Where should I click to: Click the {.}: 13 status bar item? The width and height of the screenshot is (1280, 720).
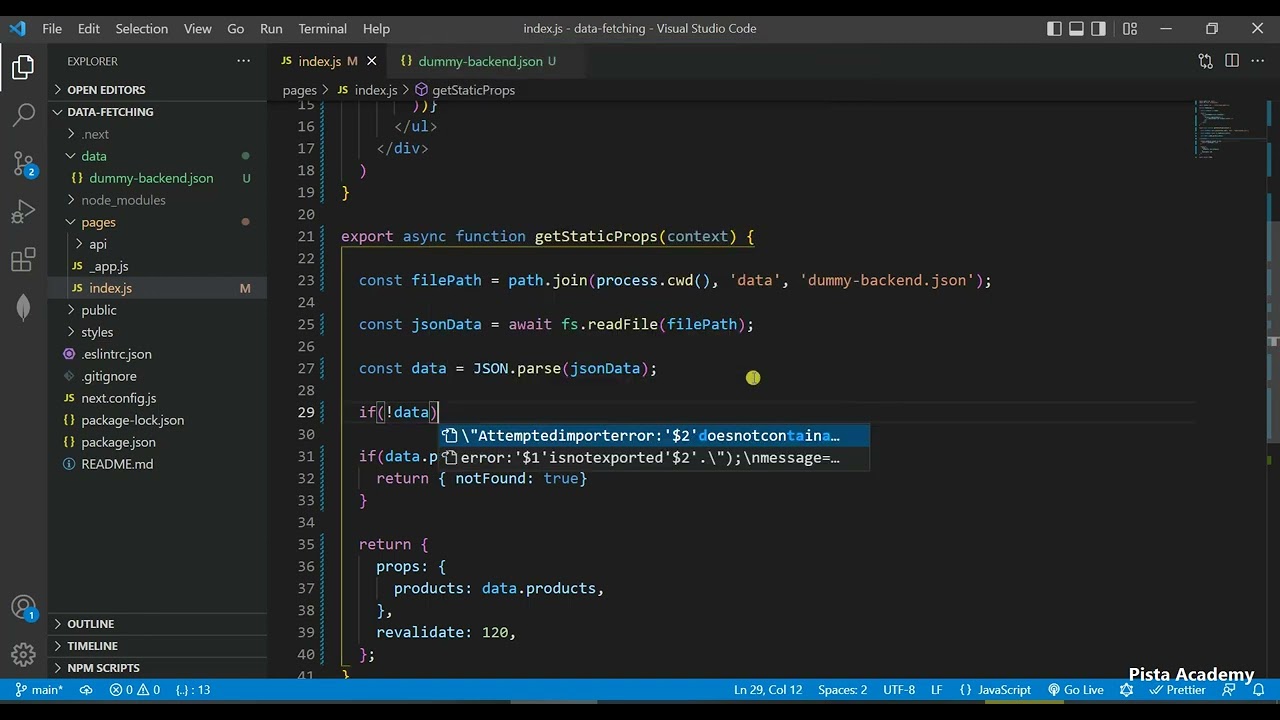[192, 690]
